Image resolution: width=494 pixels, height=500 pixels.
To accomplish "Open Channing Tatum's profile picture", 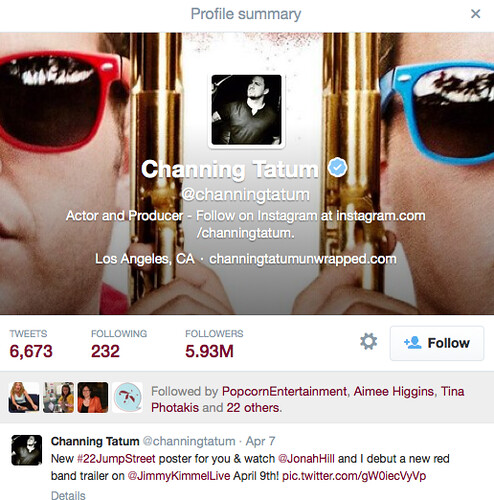I will (246, 110).
